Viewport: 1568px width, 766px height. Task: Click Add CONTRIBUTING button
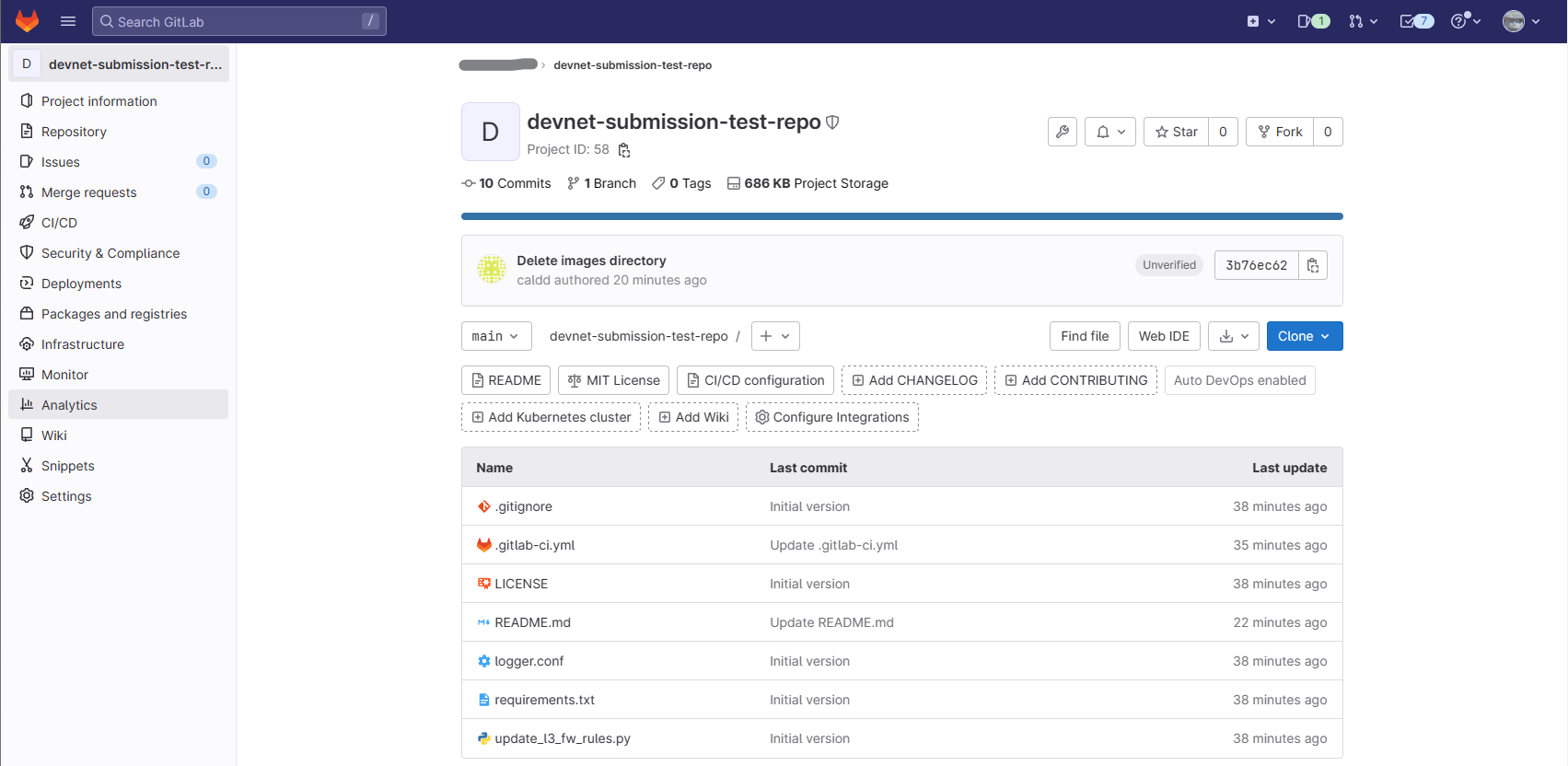[x=1075, y=380]
